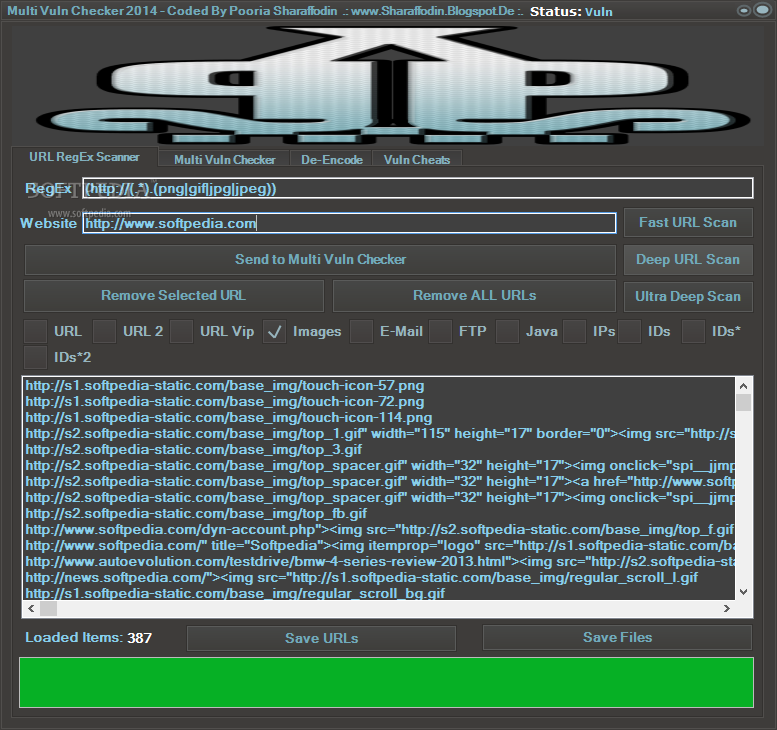Image resolution: width=777 pixels, height=730 pixels.
Task: Click the list scroll down arrow
Action: 743,591
